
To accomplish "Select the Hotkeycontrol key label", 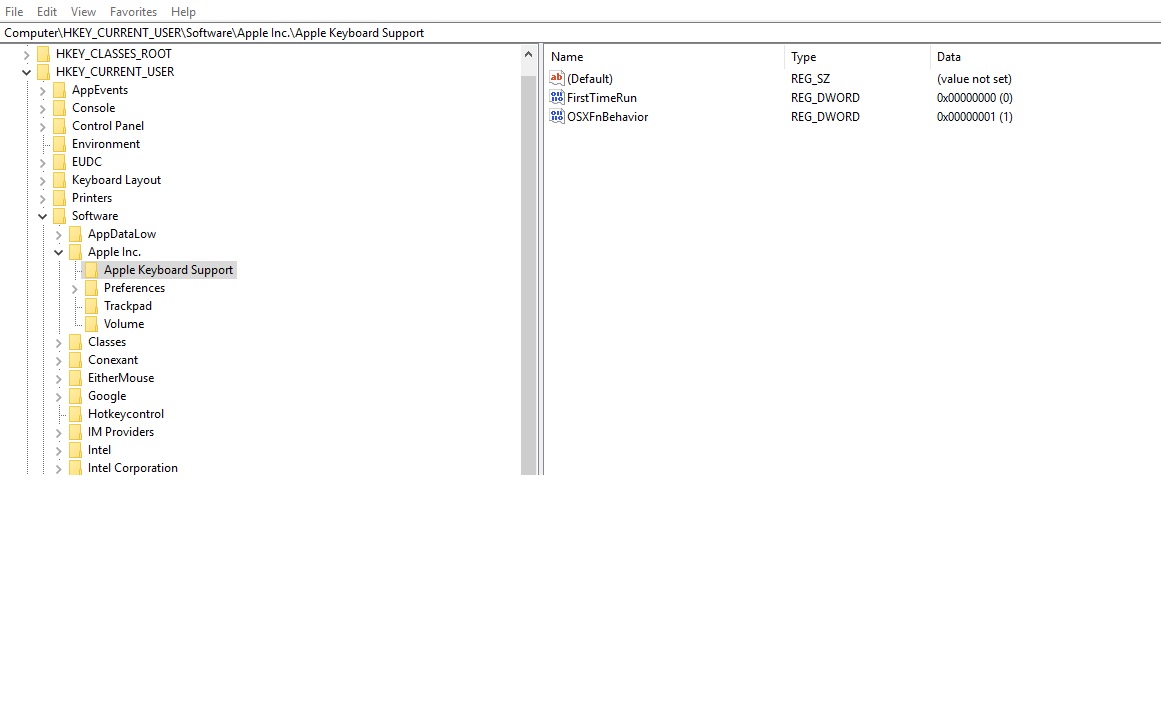I will click(x=126, y=414).
